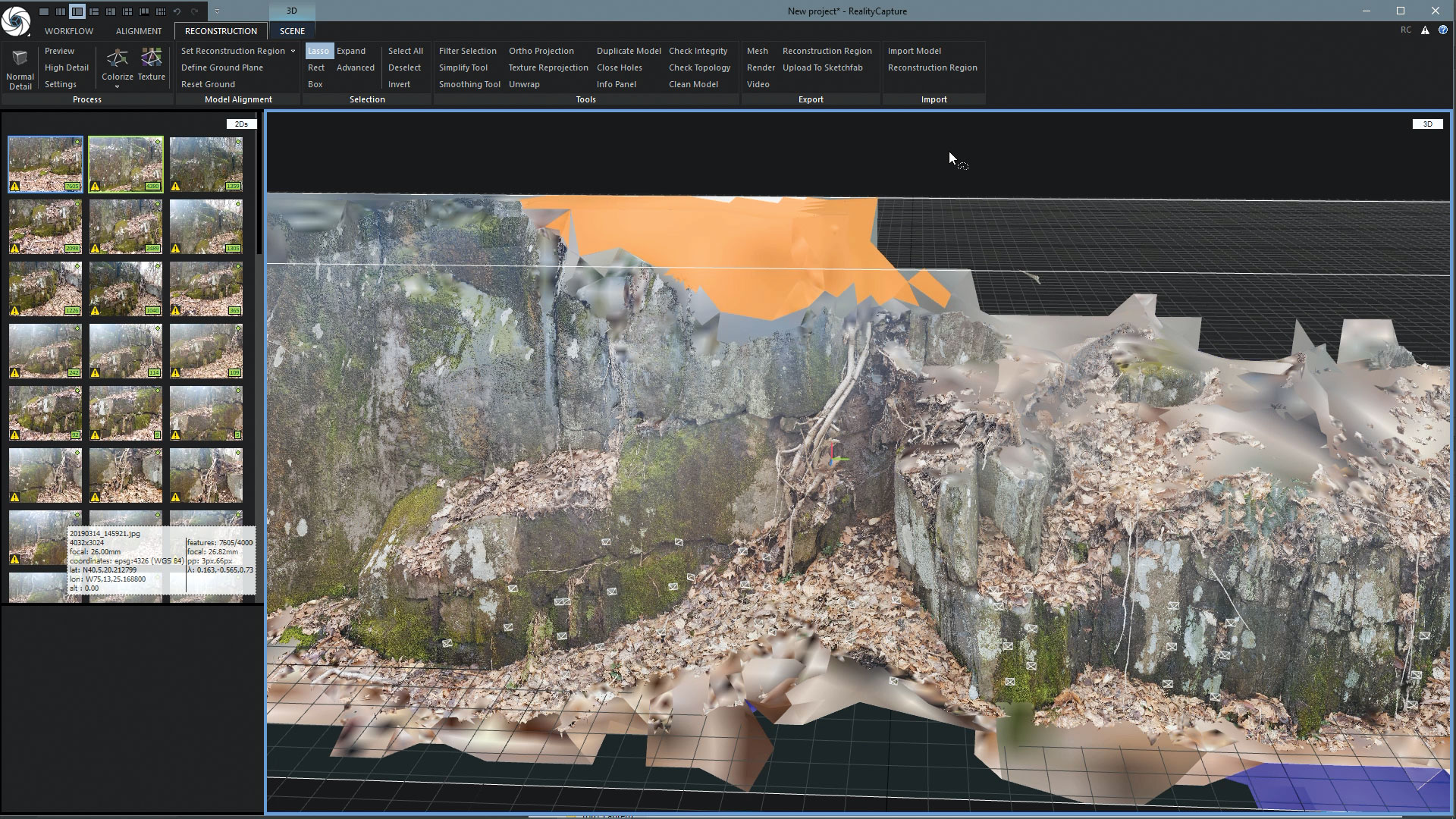The width and height of the screenshot is (1456, 819).
Task: Select the second thumbnail highlighted in green
Action: click(126, 165)
